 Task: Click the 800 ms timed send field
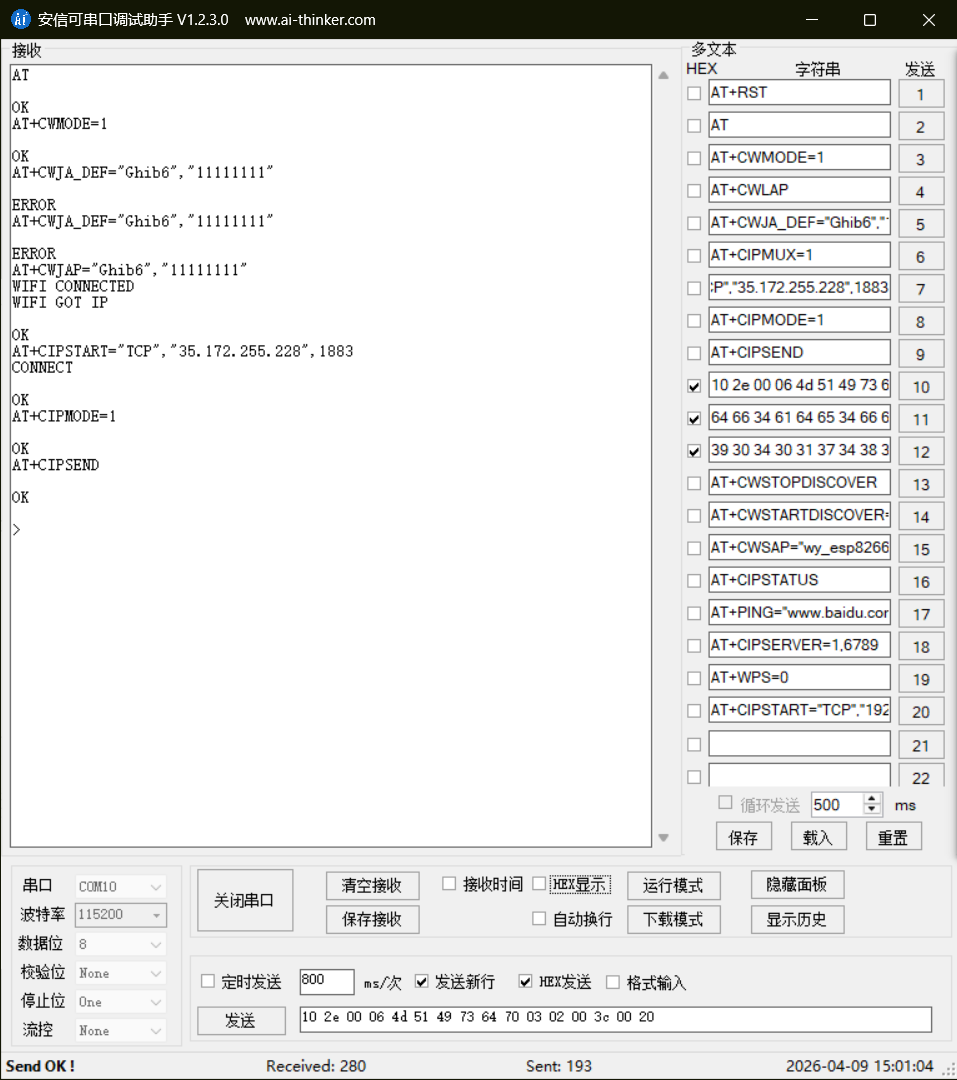[327, 981]
